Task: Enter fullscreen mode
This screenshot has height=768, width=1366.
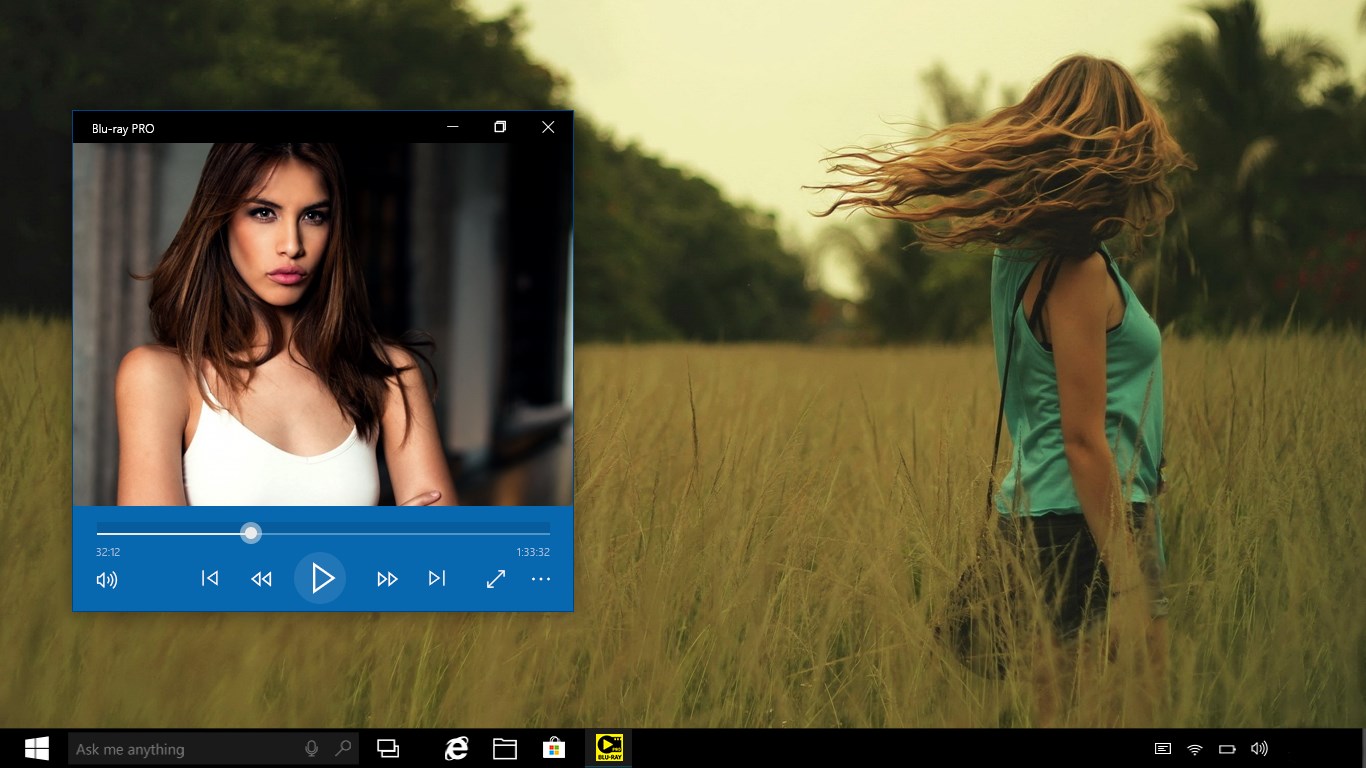Action: pos(496,578)
